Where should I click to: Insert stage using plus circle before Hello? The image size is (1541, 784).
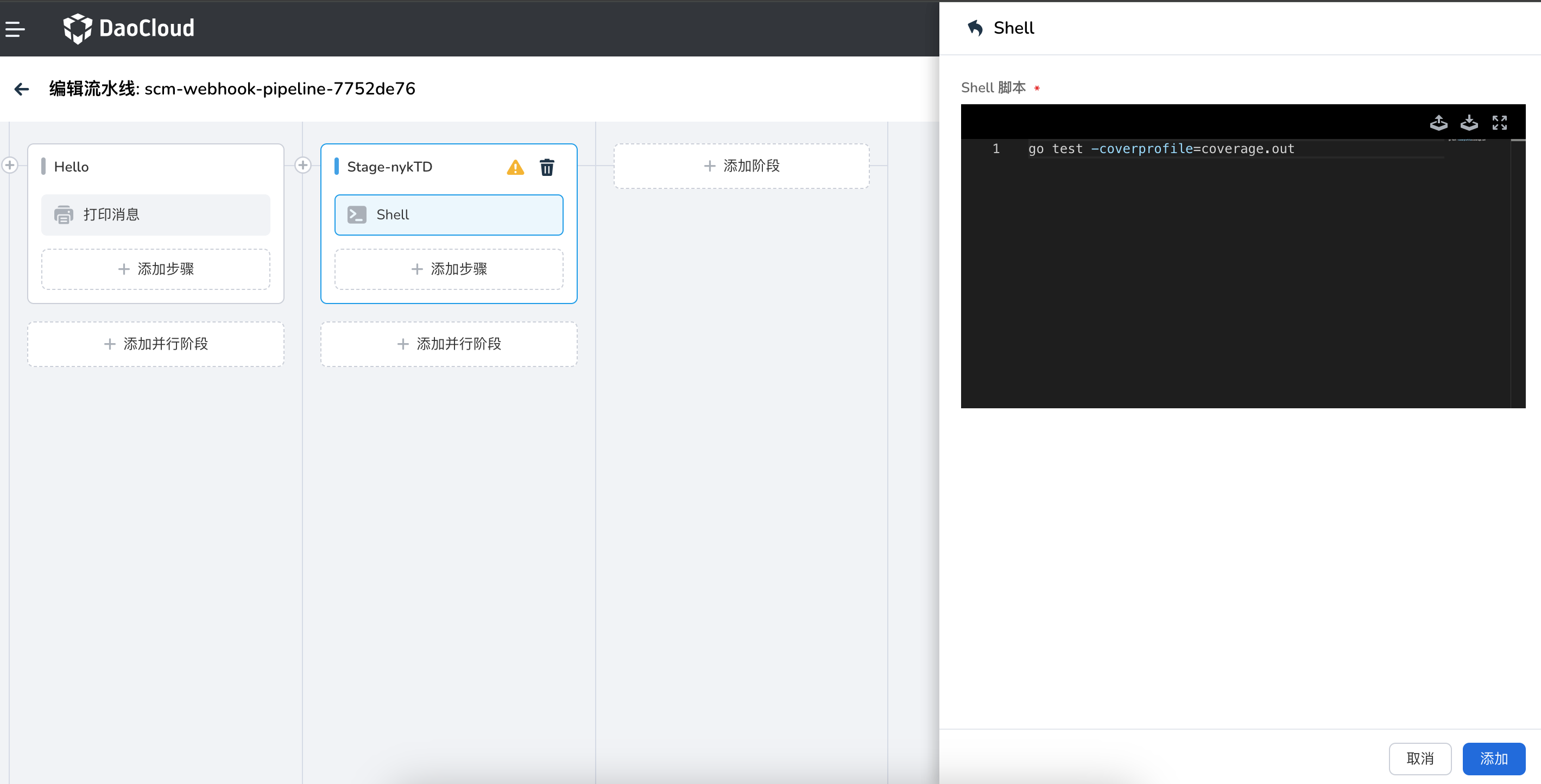tap(10, 165)
